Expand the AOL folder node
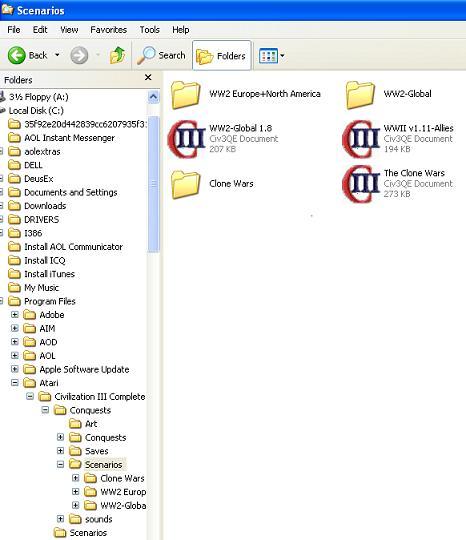The width and height of the screenshot is (466, 540). click(x=15, y=355)
